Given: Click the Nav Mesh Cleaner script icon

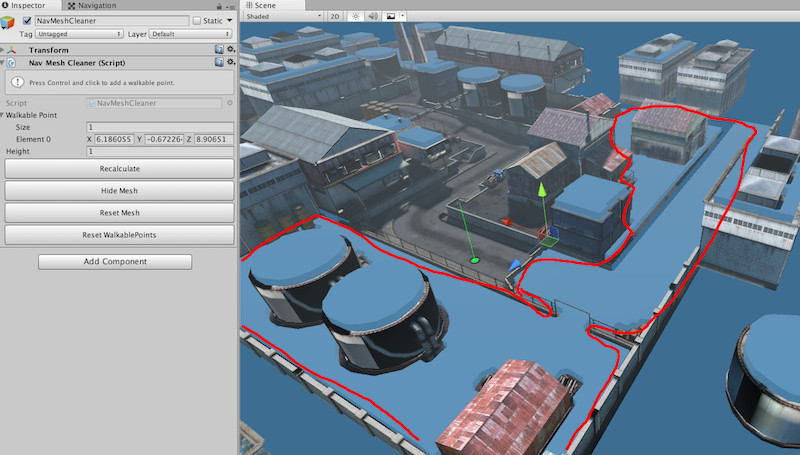Looking at the screenshot, I should [x=11, y=63].
